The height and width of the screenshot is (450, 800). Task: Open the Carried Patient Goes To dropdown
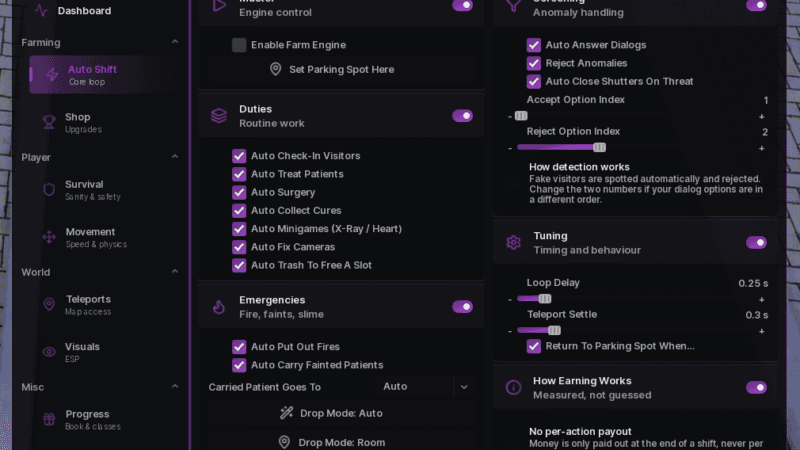pyautogui.click(x=423, y=387)
